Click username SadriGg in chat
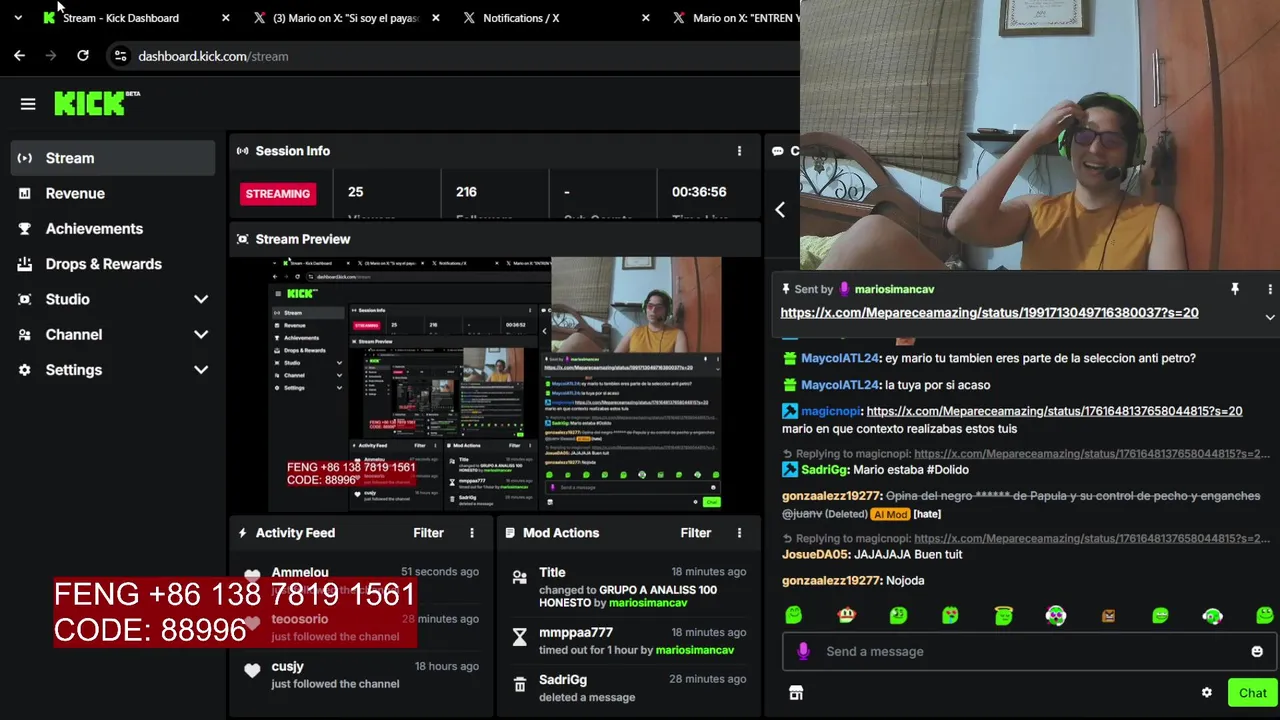The width and height of the screenshot is (1280, 720). (x=824, y=470)
